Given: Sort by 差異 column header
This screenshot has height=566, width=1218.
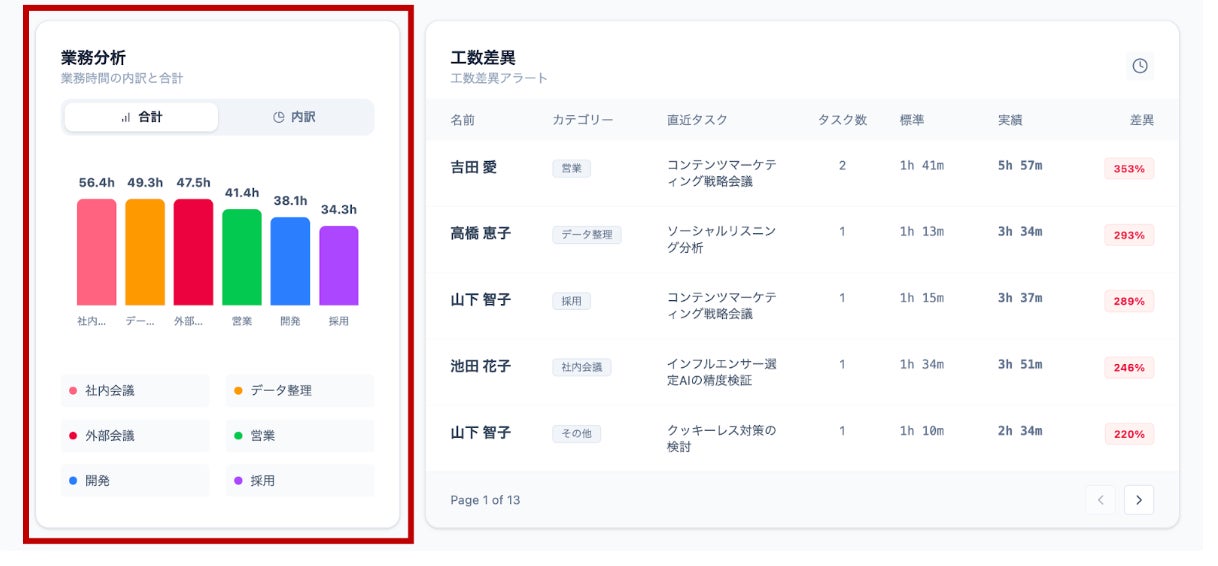Looking at the screenshot, I should tap(1141, 120).
